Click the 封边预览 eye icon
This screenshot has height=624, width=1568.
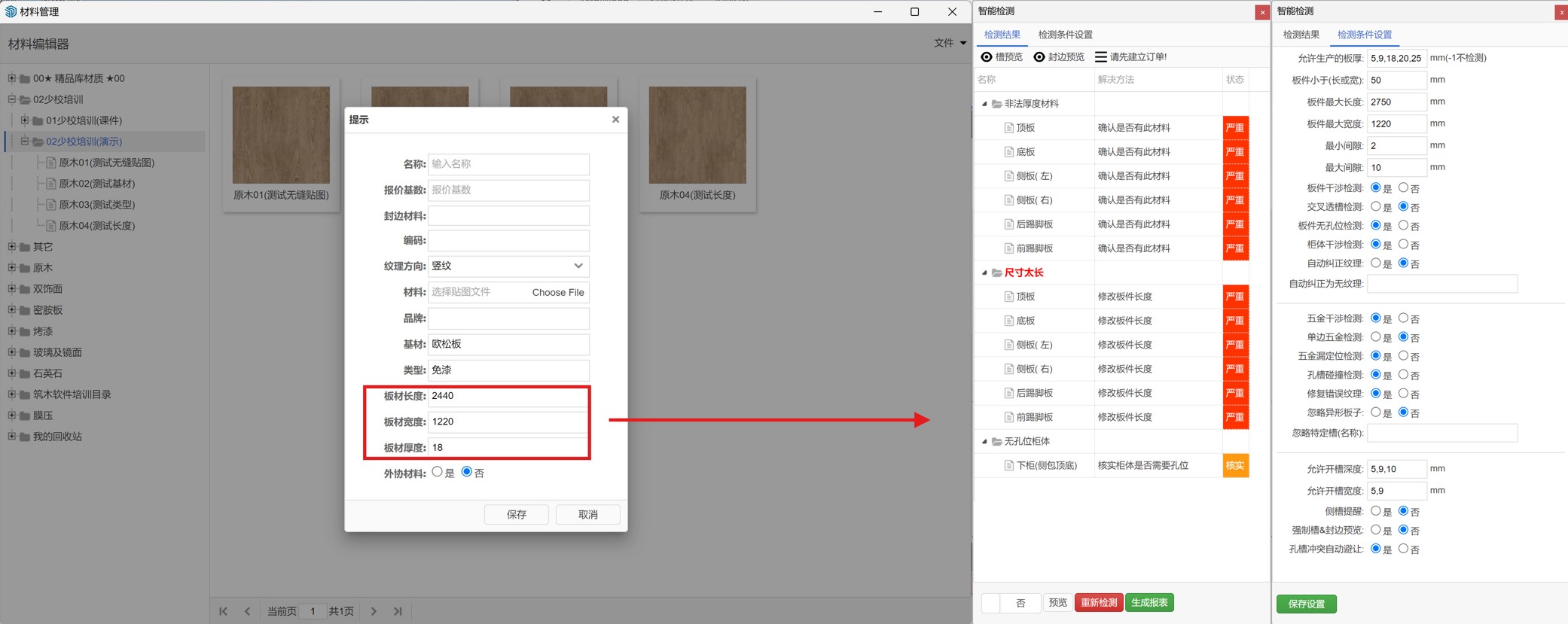pyautogui.click(x=1039, y=57)
